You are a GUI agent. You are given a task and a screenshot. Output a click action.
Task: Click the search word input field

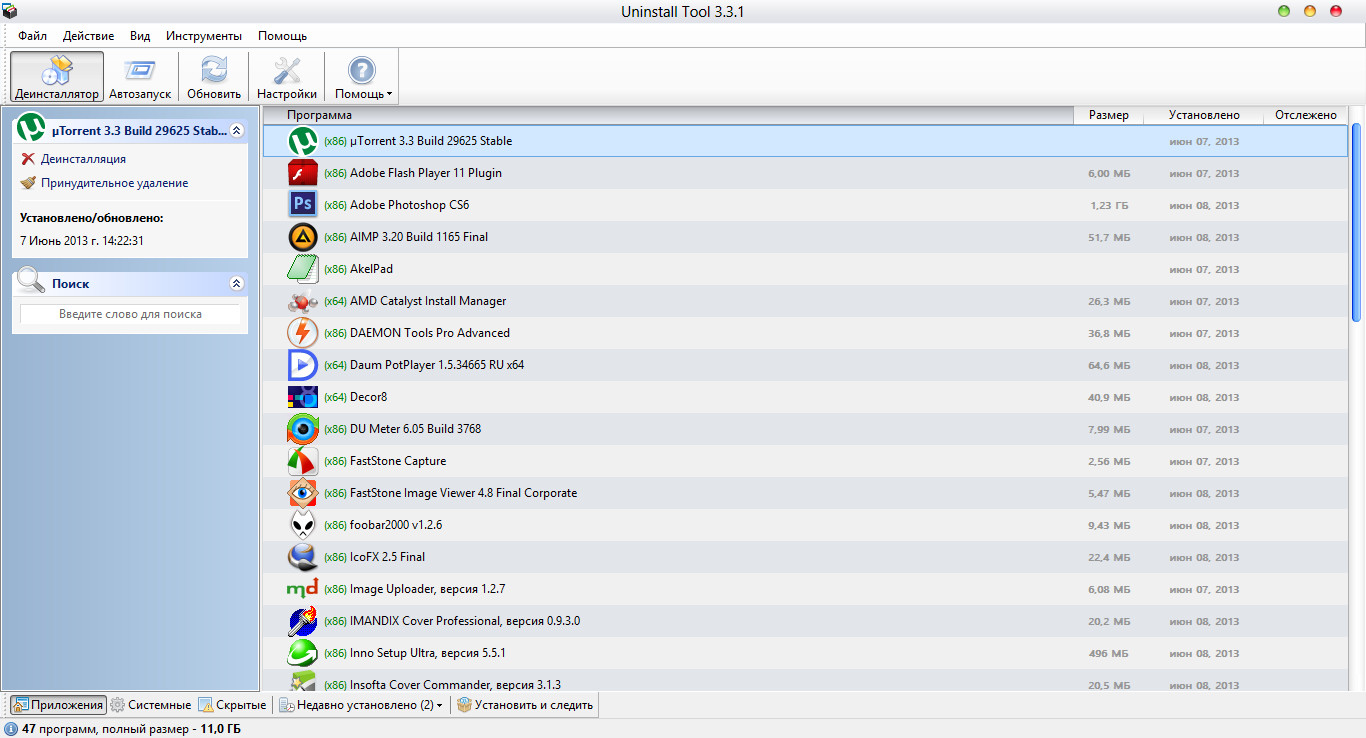tap(130, 314)
